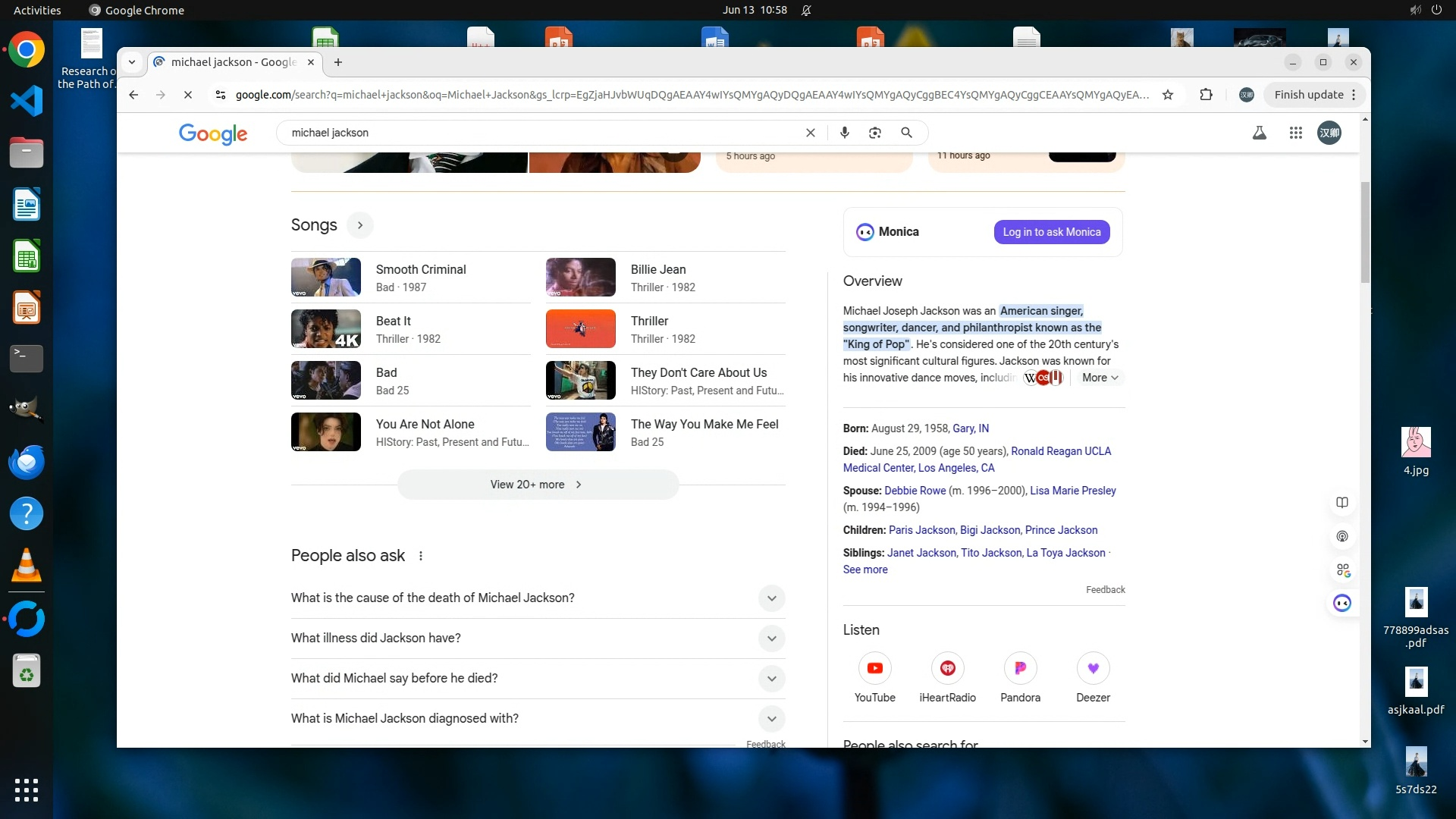Expand "What illness did Jackson have?"
The image size is (1456, 819).
click(x=771, y=639)
